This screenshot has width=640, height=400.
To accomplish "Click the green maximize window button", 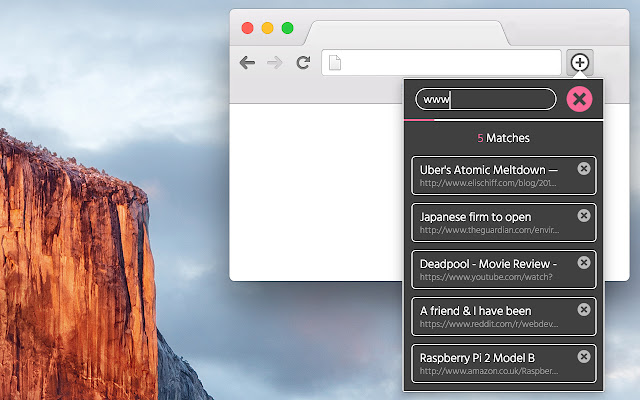I will tap(287, 28).
